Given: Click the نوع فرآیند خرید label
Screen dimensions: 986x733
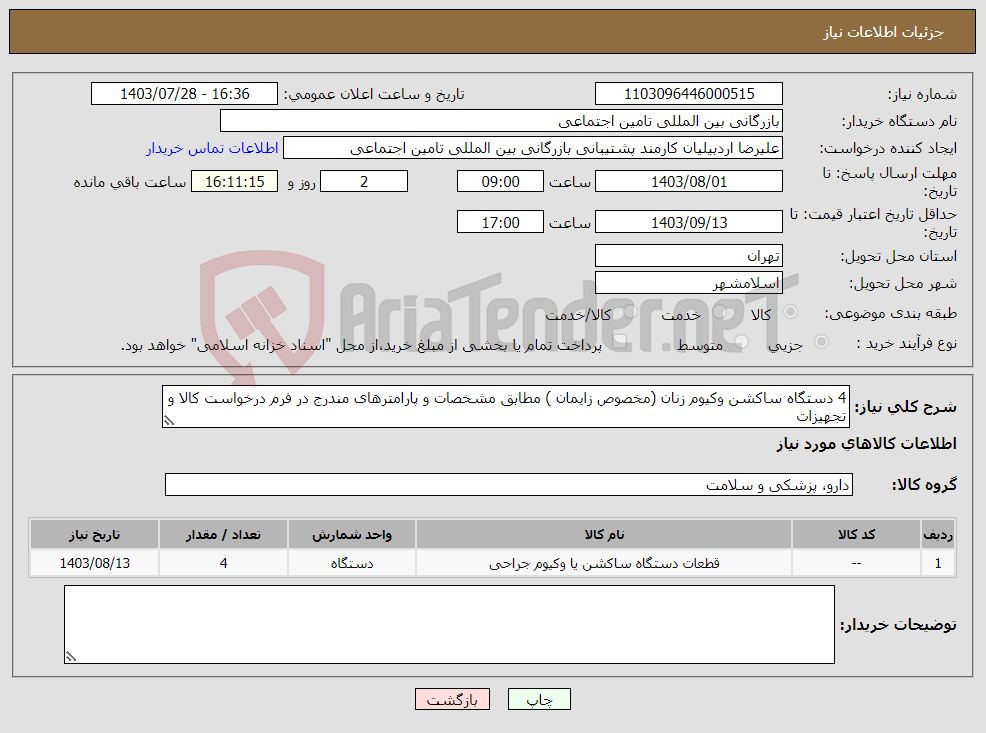Looking at the screenshot, I should point(907,343).
